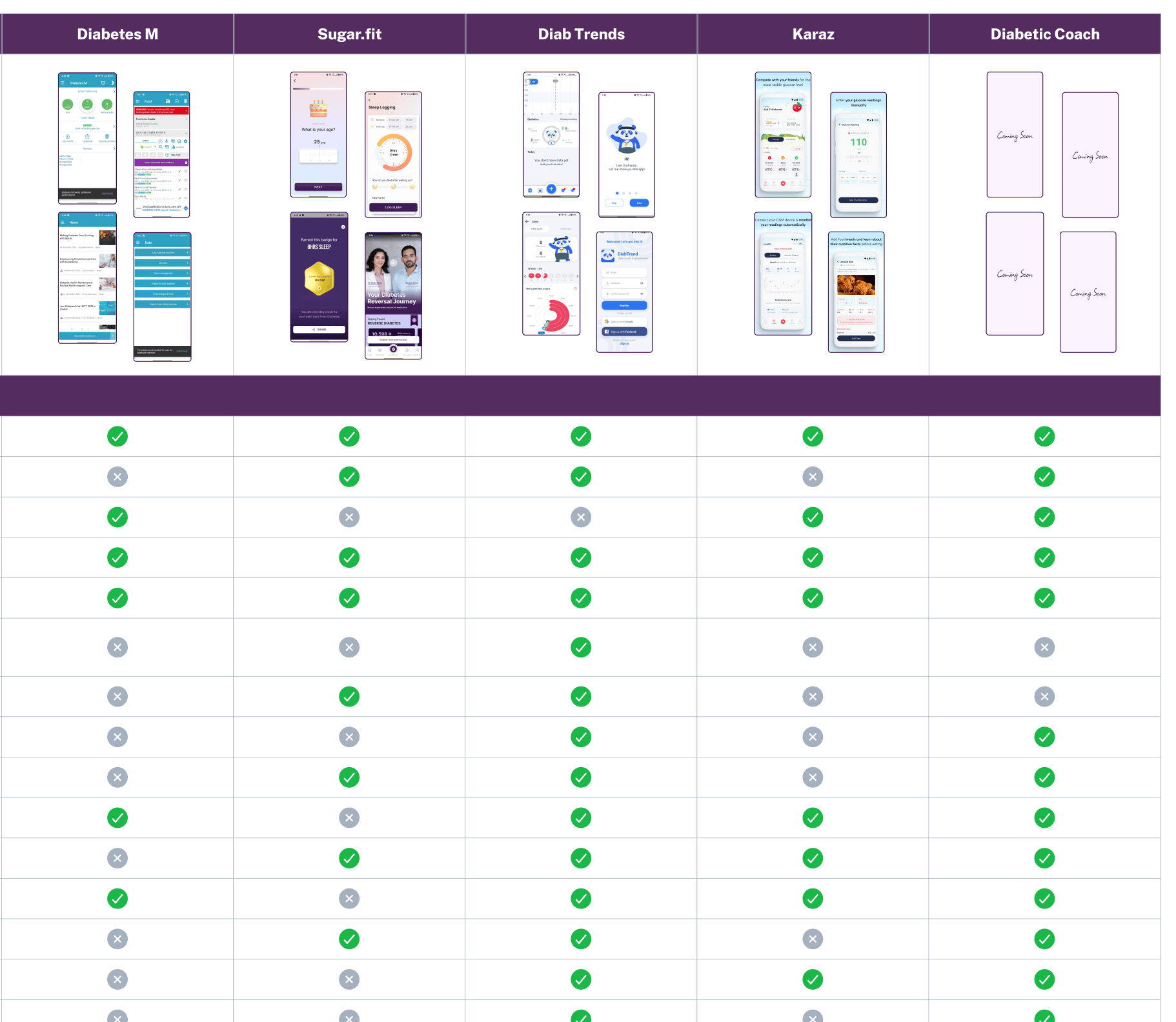Select the Sugar.fit column header
This screenshot has height=1022, width=1176.
[x=349, y=34]
